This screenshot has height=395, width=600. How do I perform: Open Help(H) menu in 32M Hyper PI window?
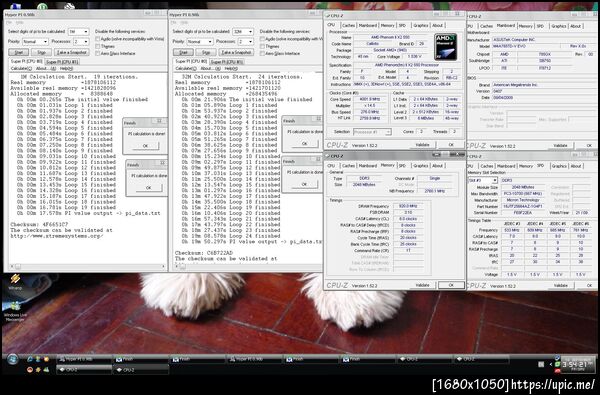point(231,69)
